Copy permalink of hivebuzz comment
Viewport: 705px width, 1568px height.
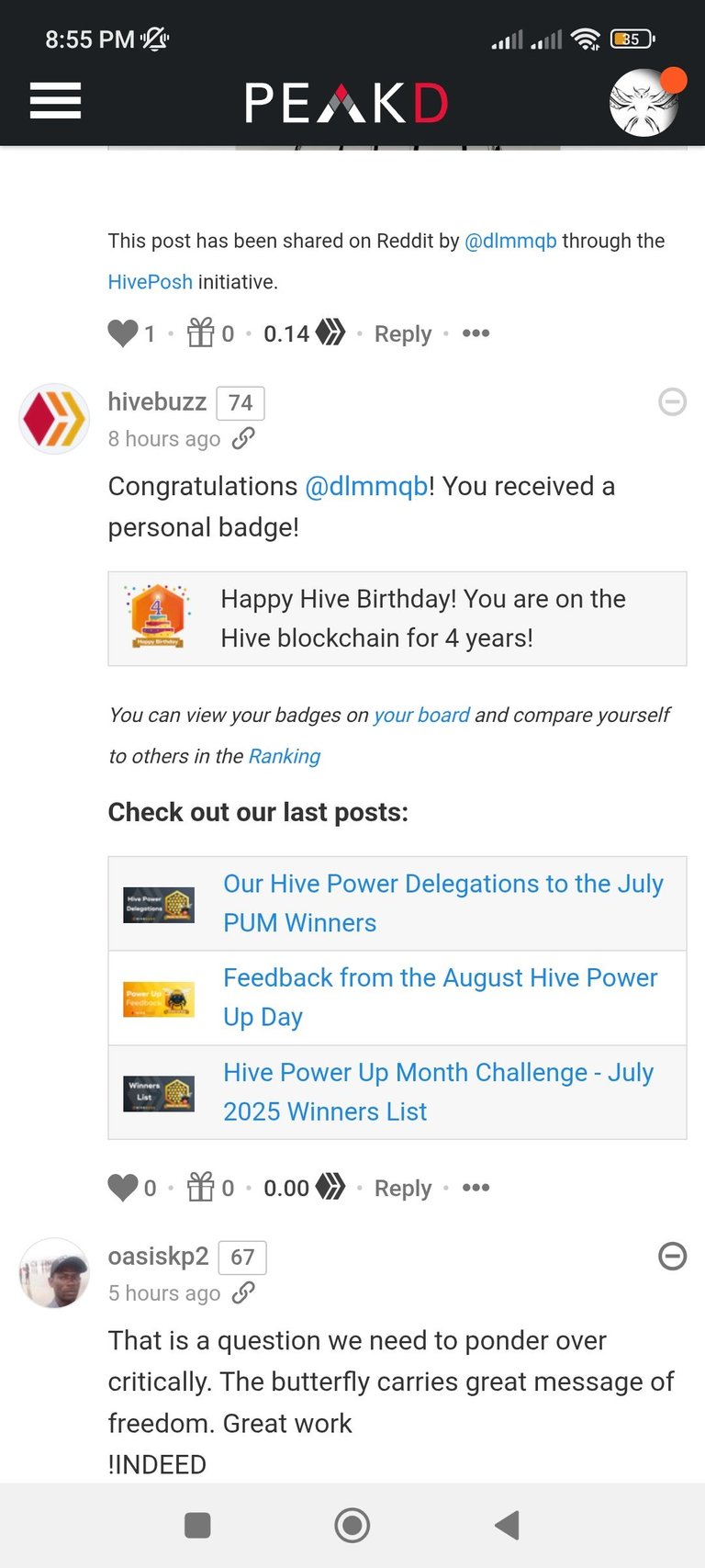(243, 438)
